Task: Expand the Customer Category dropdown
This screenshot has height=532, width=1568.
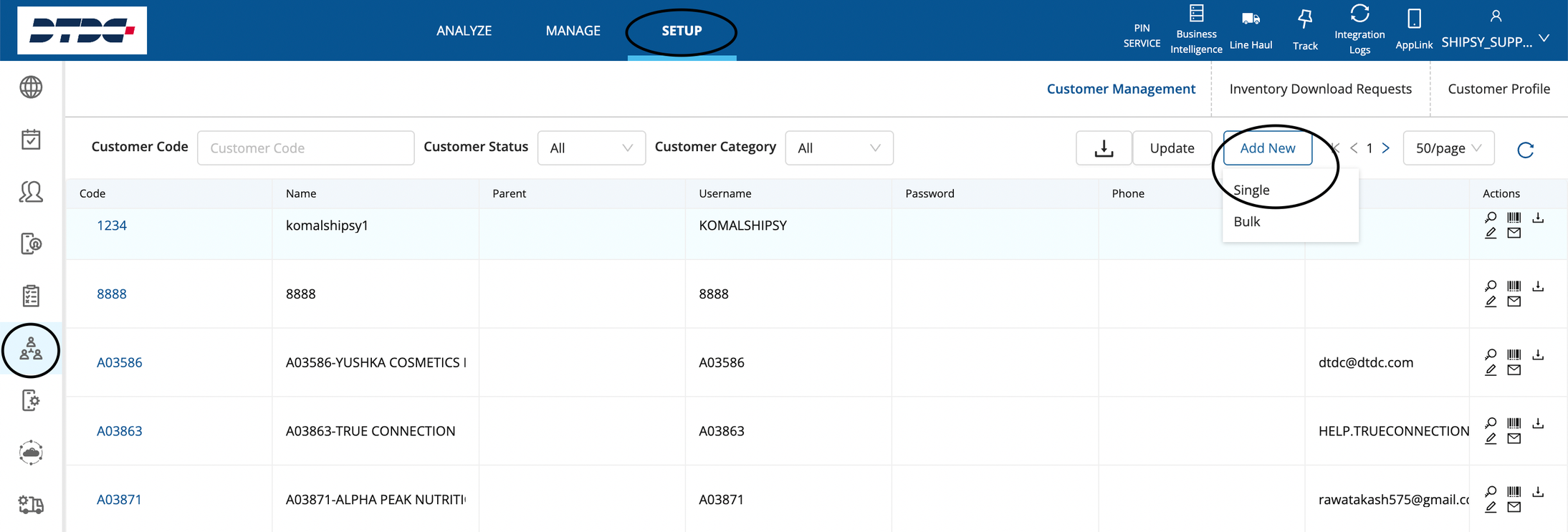Action: pyautogui.click(x=838, y=148)
